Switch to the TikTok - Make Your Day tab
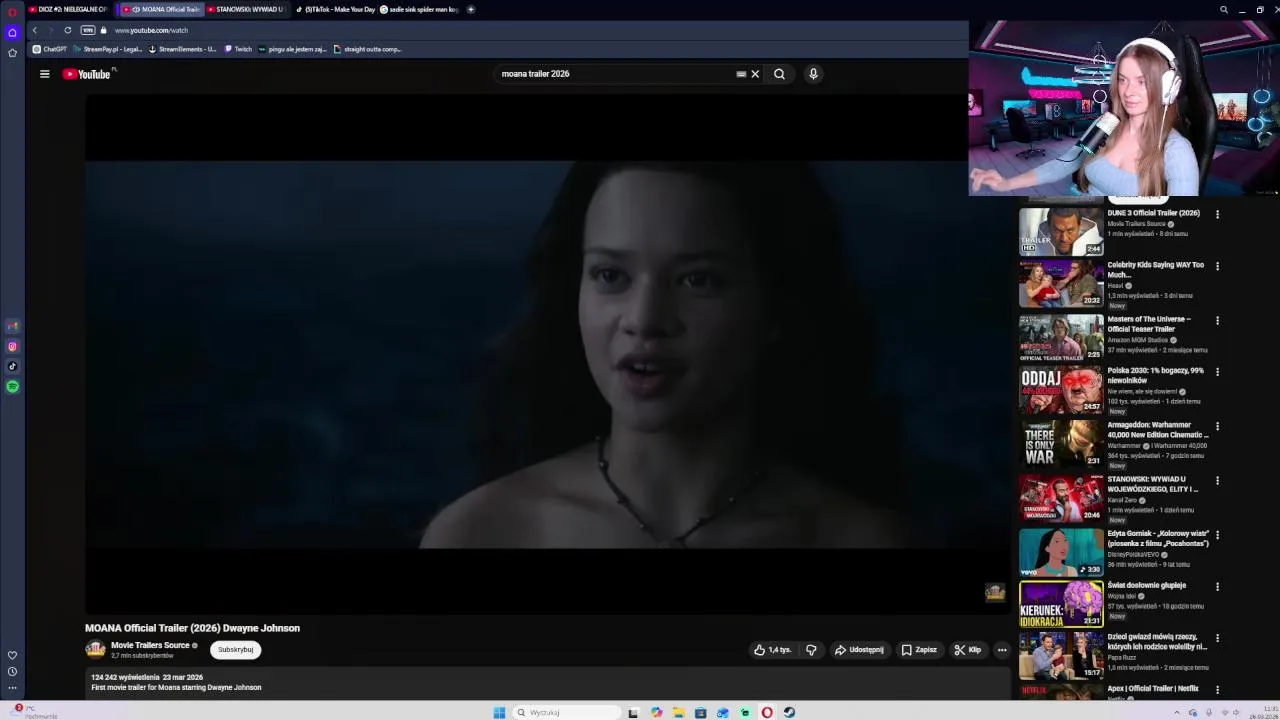 333,9
